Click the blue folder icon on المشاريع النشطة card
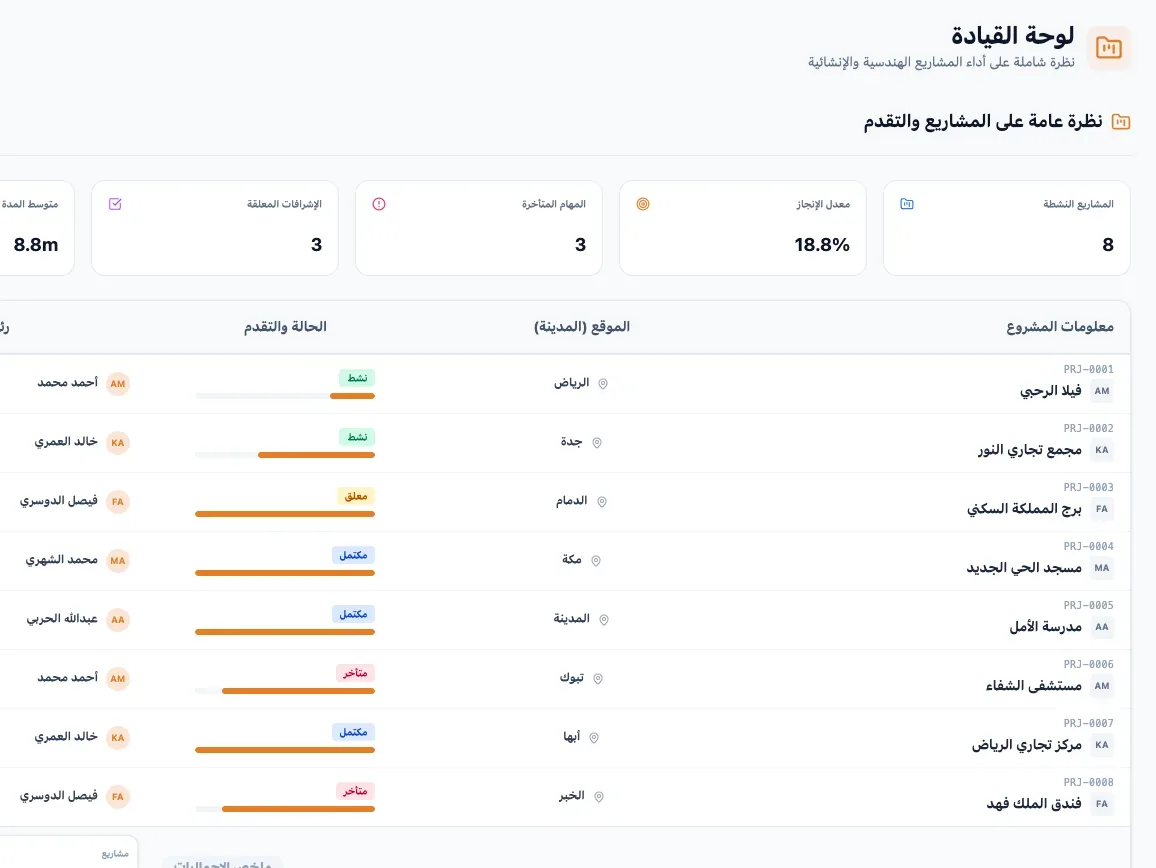This screenshot has width=1156, height=868. click(x=907, y=204)
